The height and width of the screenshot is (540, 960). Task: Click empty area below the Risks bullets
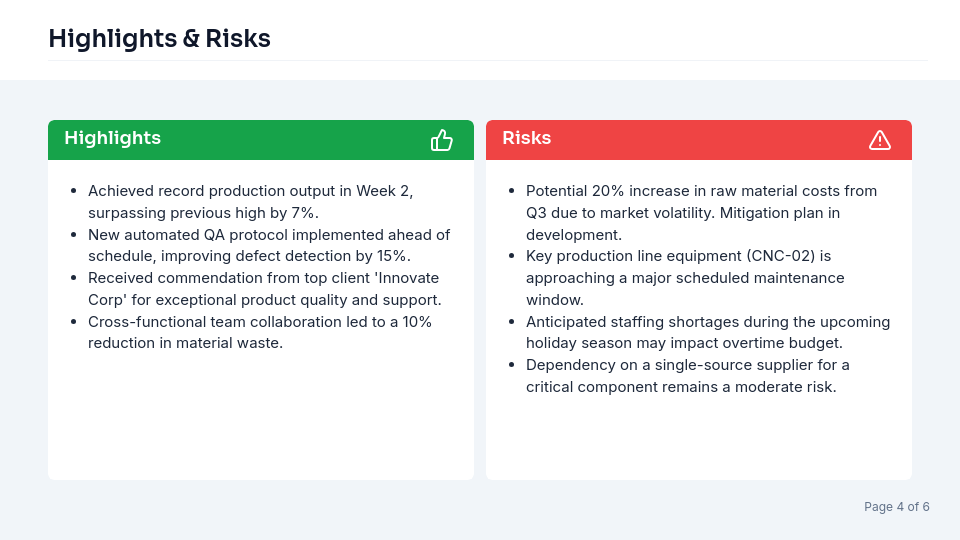click(x=698, y=440)
